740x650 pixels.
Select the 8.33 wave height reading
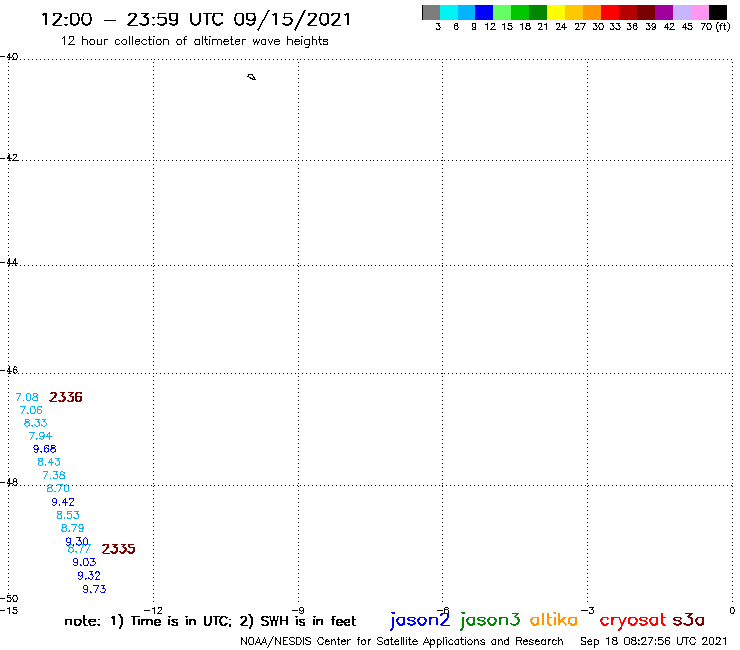35,423
